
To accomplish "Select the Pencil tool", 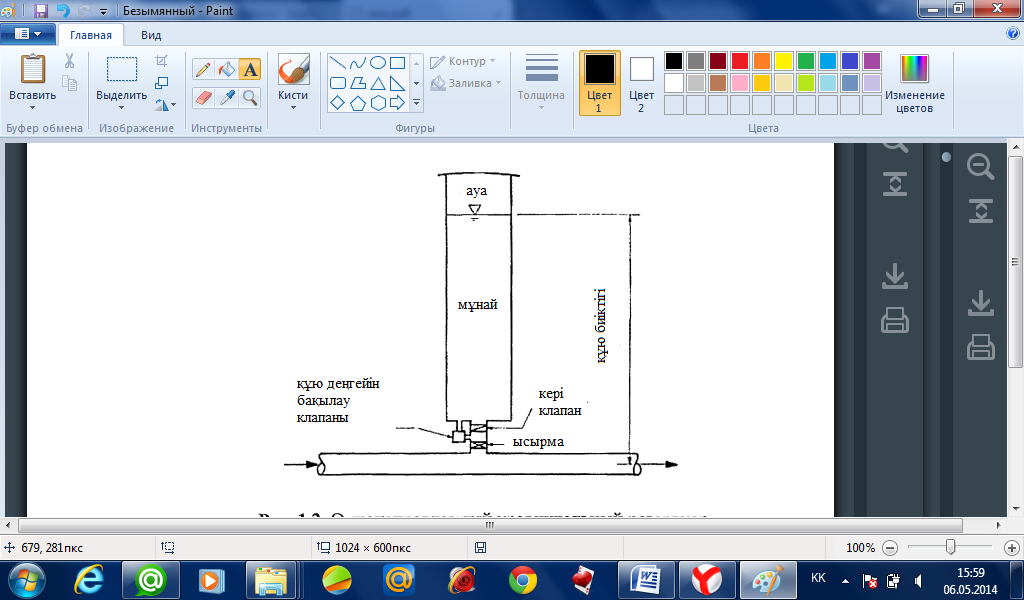I will tap(203, 69).
